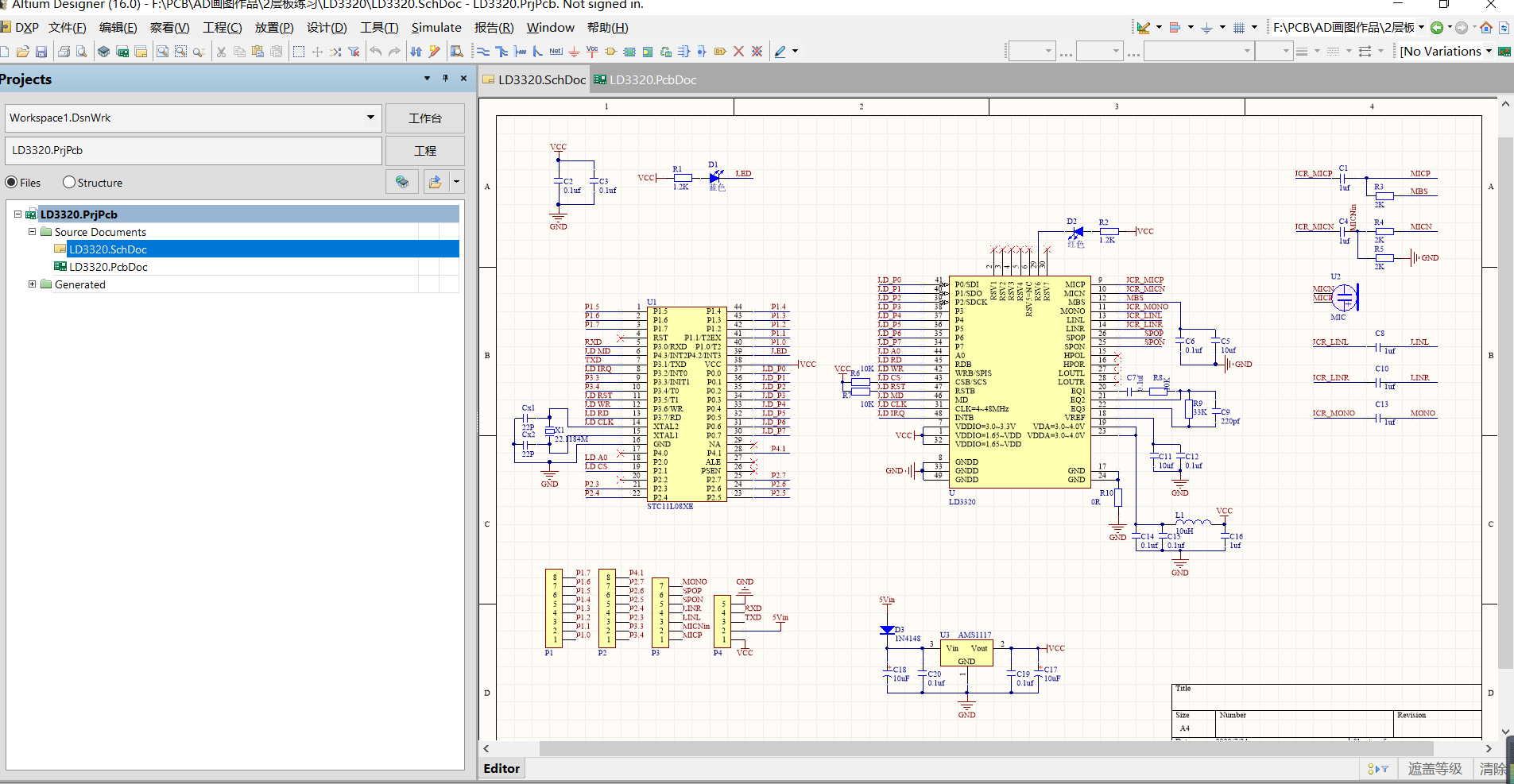This screenshot has width=1514, height=784.
Task: Select the Place Bus tool
Action: 501,52
